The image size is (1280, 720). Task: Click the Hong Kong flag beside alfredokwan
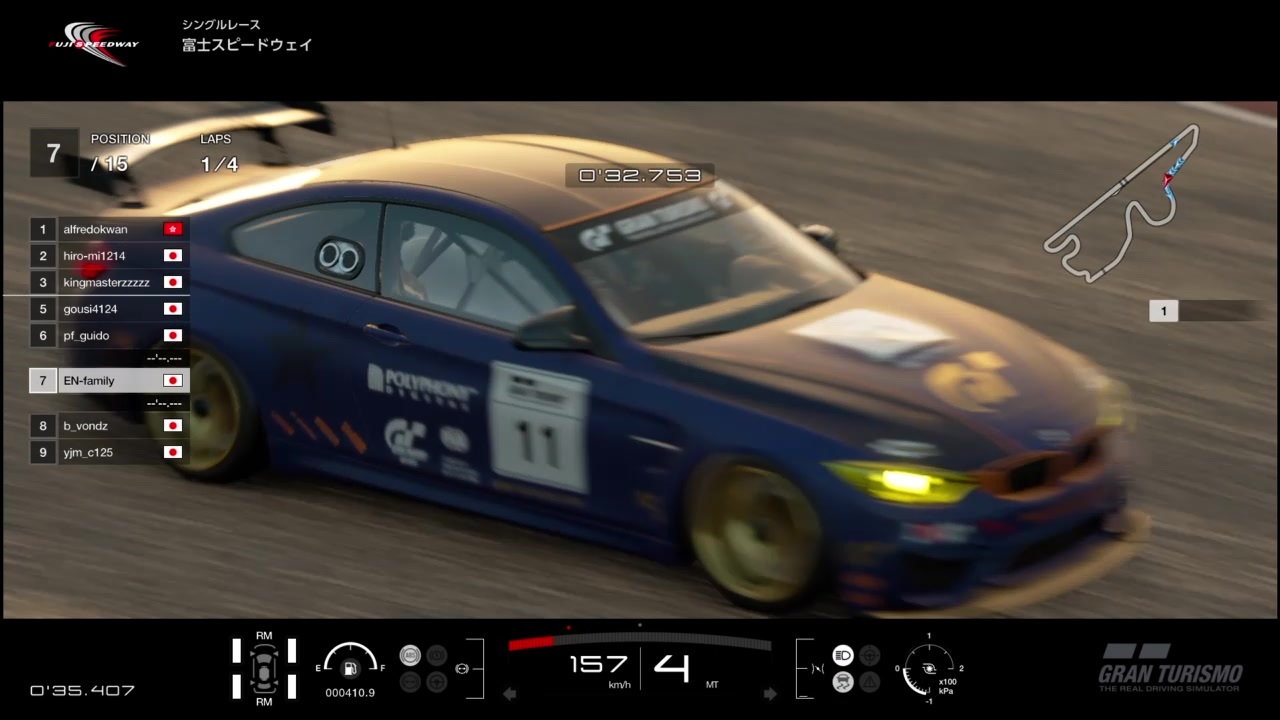click(173, 229)
